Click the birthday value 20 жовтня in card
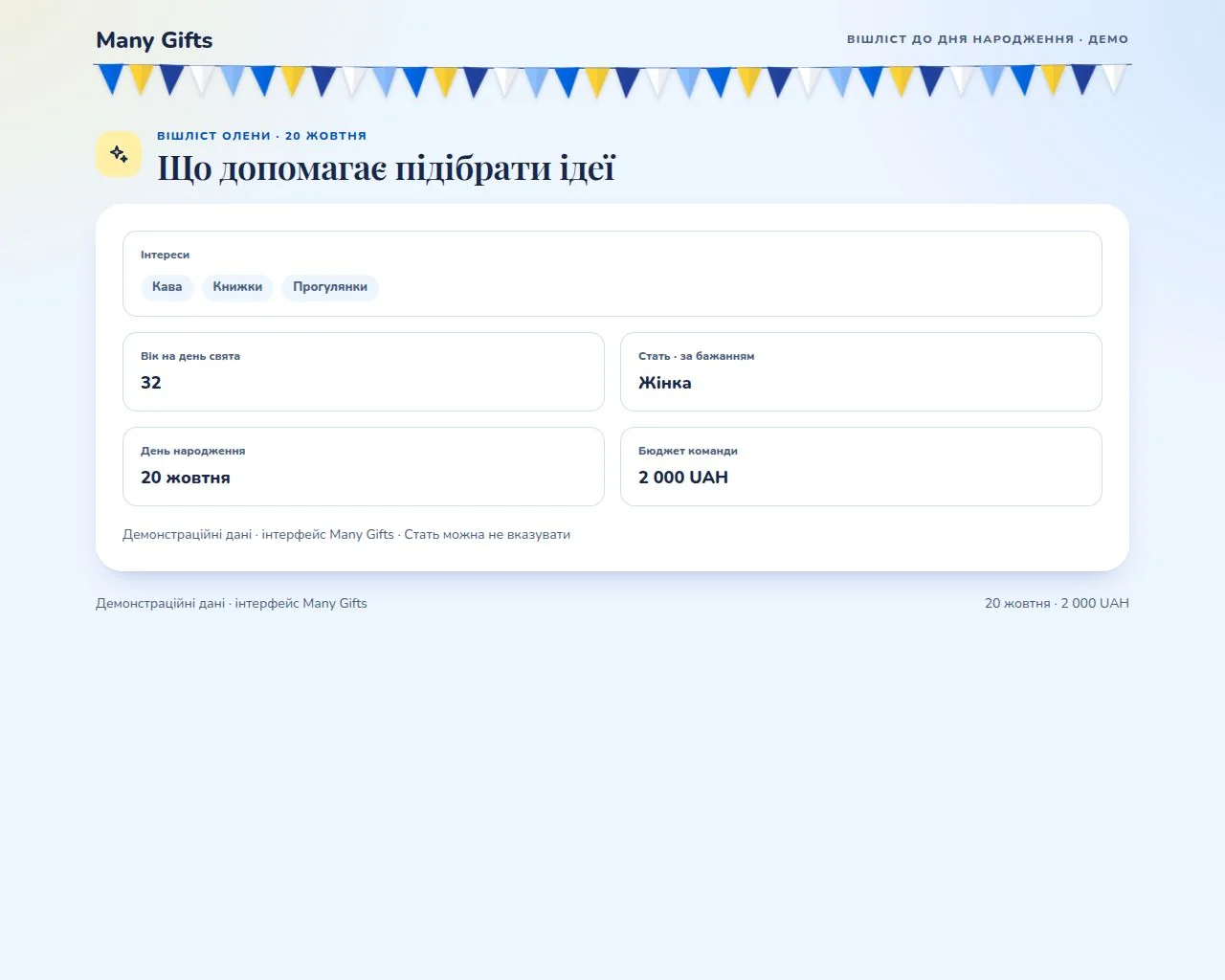This screenshot has height=980, width=1225. click(x=186, y=478)
